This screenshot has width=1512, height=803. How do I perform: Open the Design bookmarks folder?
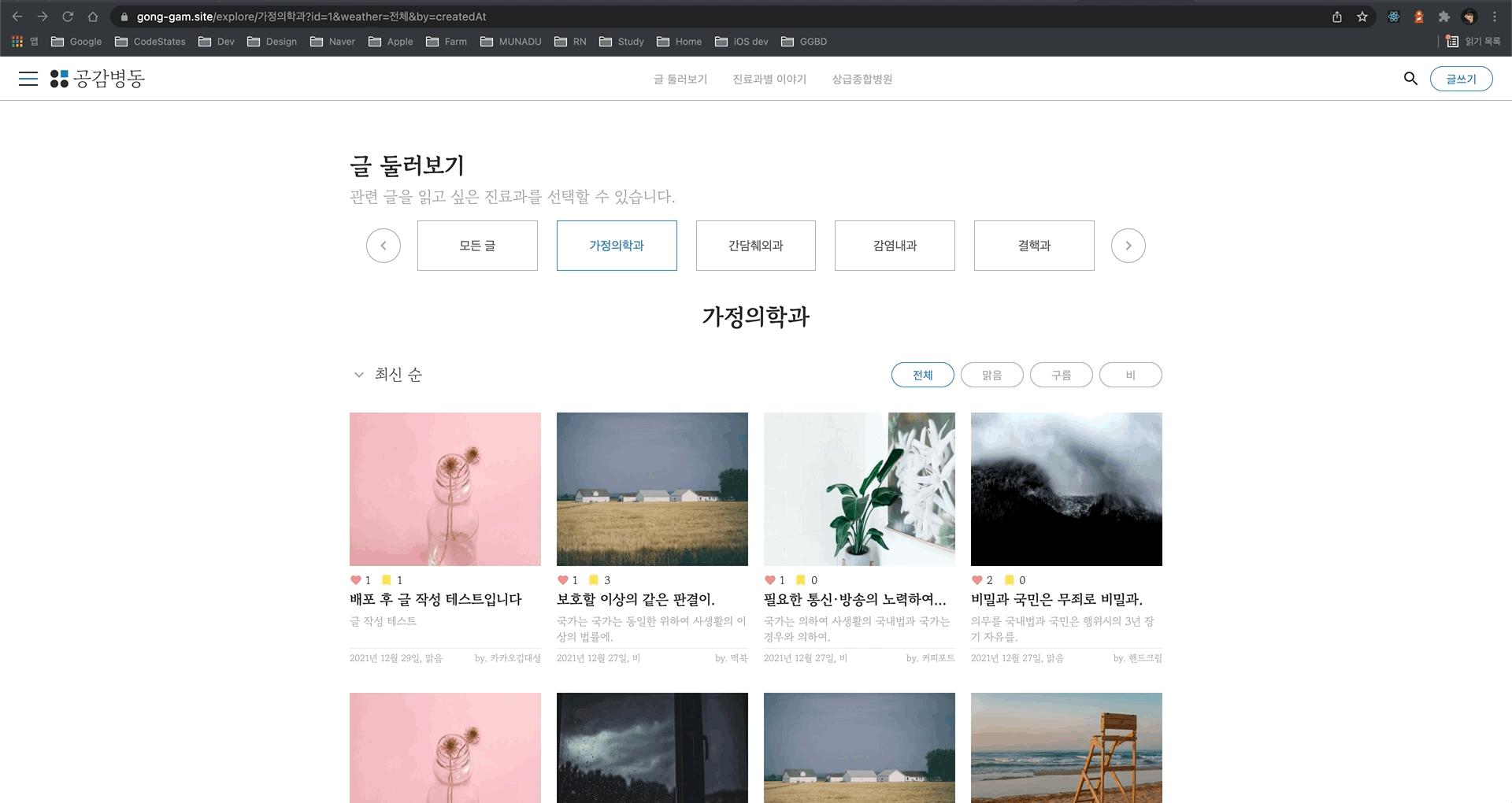pos(272,42)
